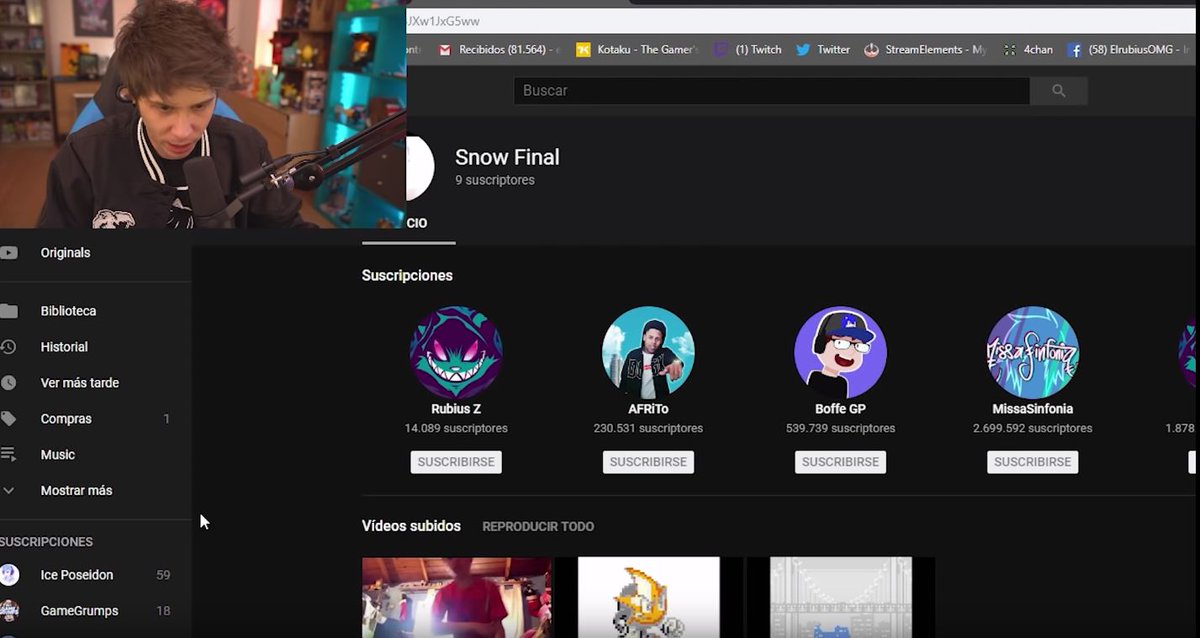Click the 9 suscriptores text
The image size is (1200, 638).
[495, 181]
